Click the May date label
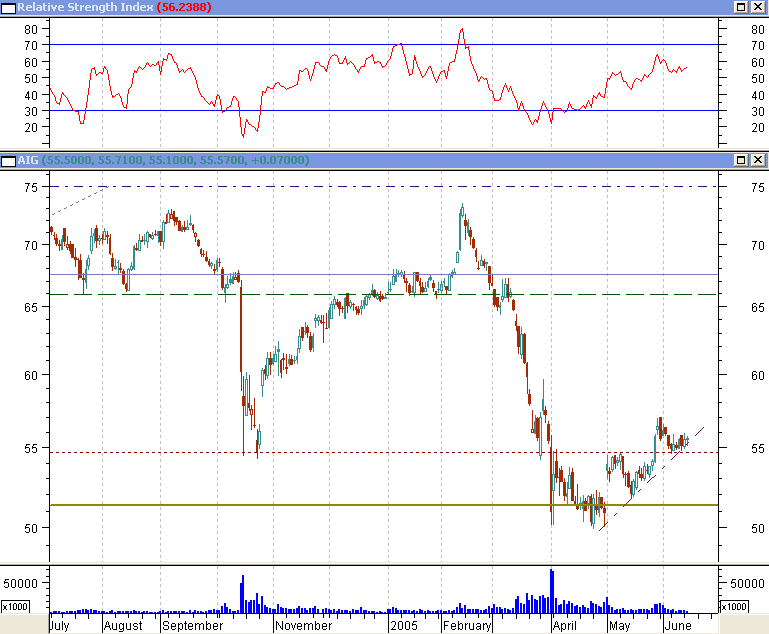Viewport: 769px width, 634px height. pos(619,626)
